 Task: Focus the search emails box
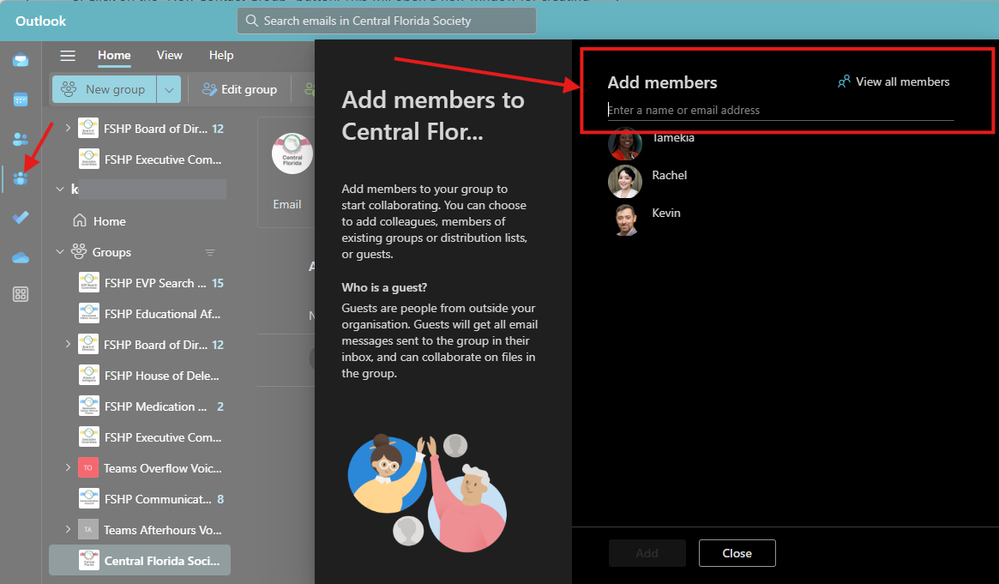(x=387, y=21)
